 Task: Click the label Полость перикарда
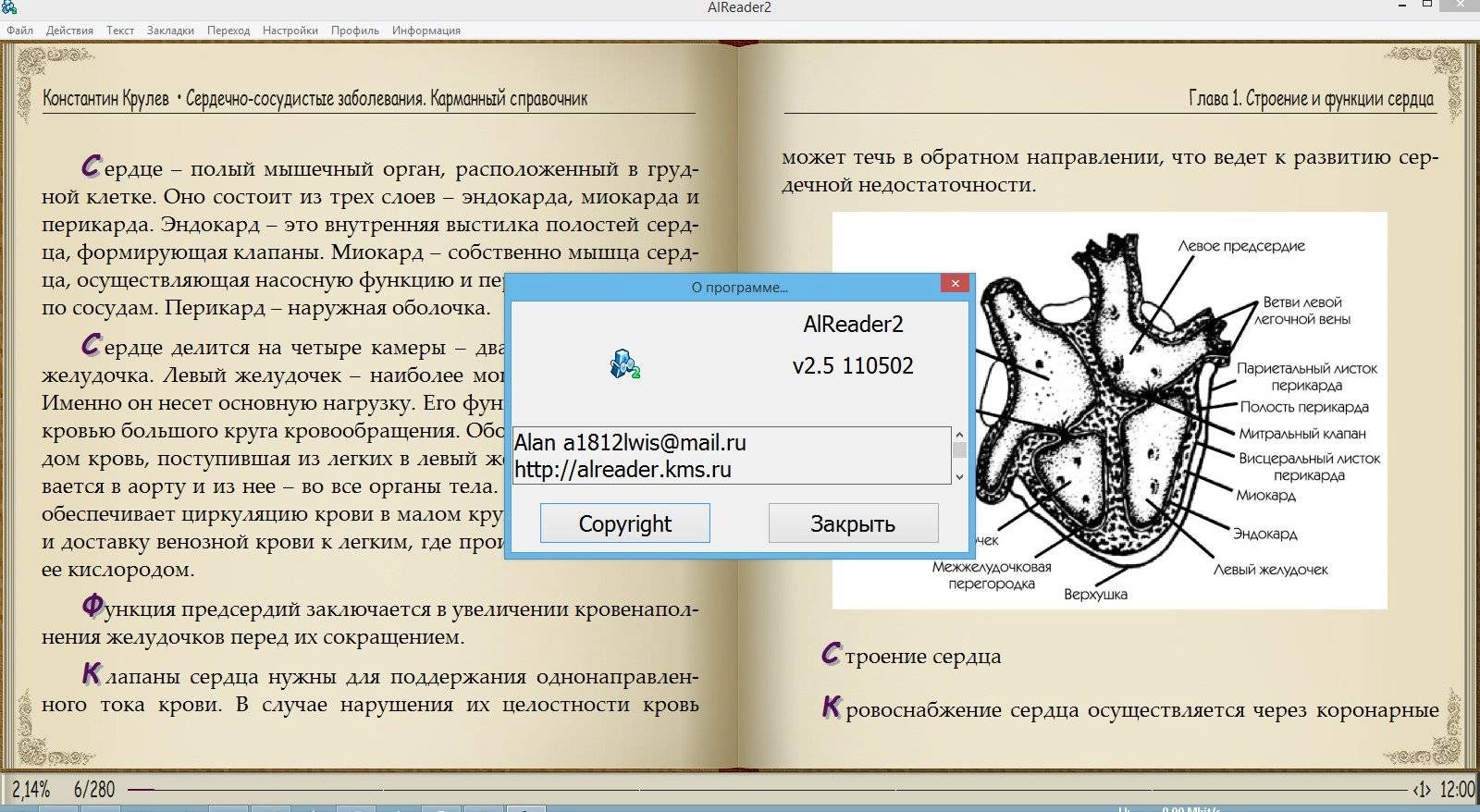tap(1304, 407)
